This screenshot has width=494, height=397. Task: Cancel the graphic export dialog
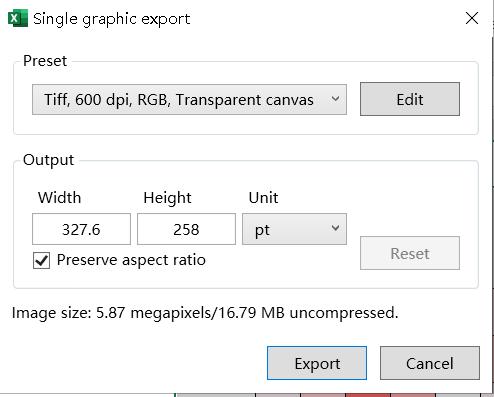[x=430, y=363]
